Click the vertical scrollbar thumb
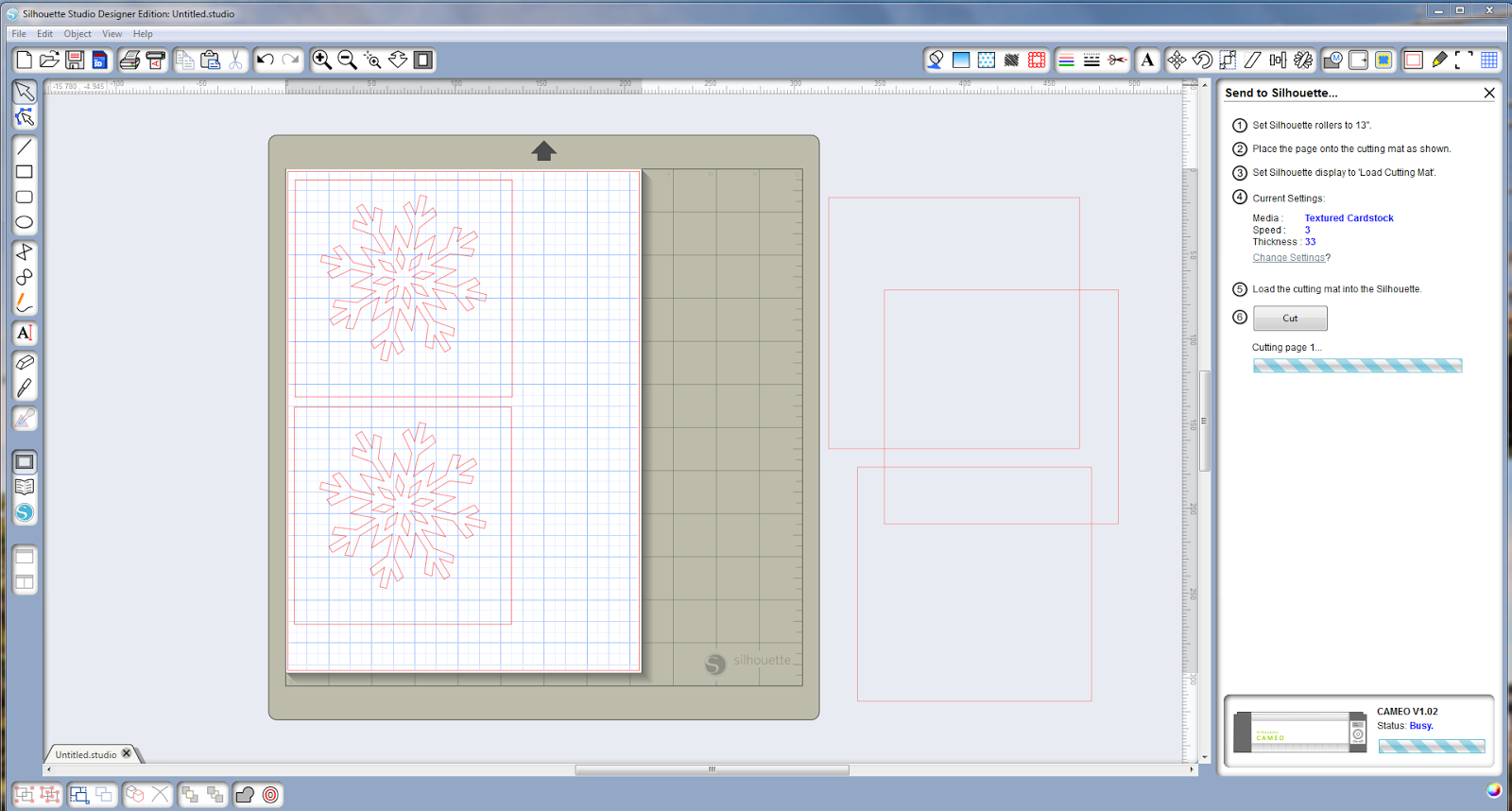This screenshot has height=811, width=1512. [1205, 421]
